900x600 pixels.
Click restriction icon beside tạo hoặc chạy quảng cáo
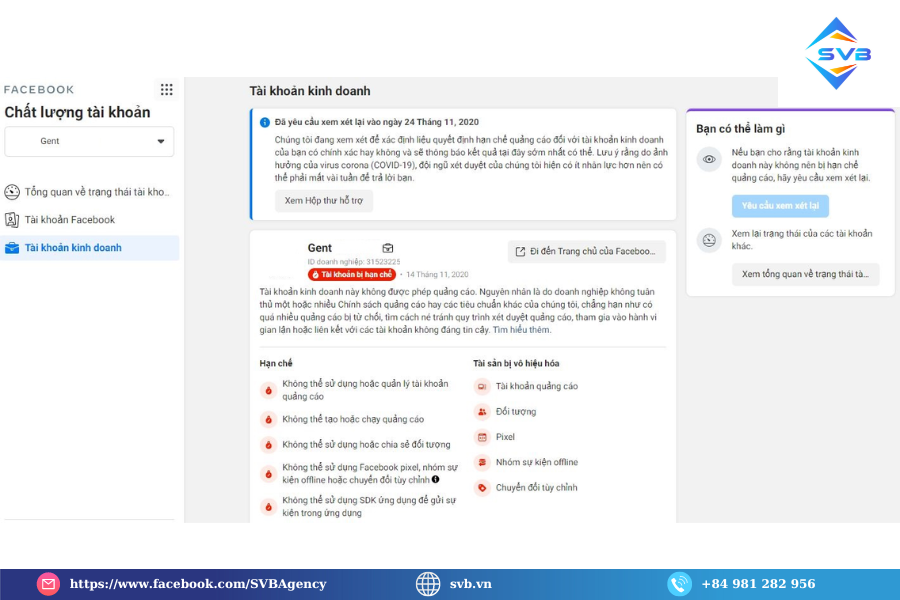(269, 420)
